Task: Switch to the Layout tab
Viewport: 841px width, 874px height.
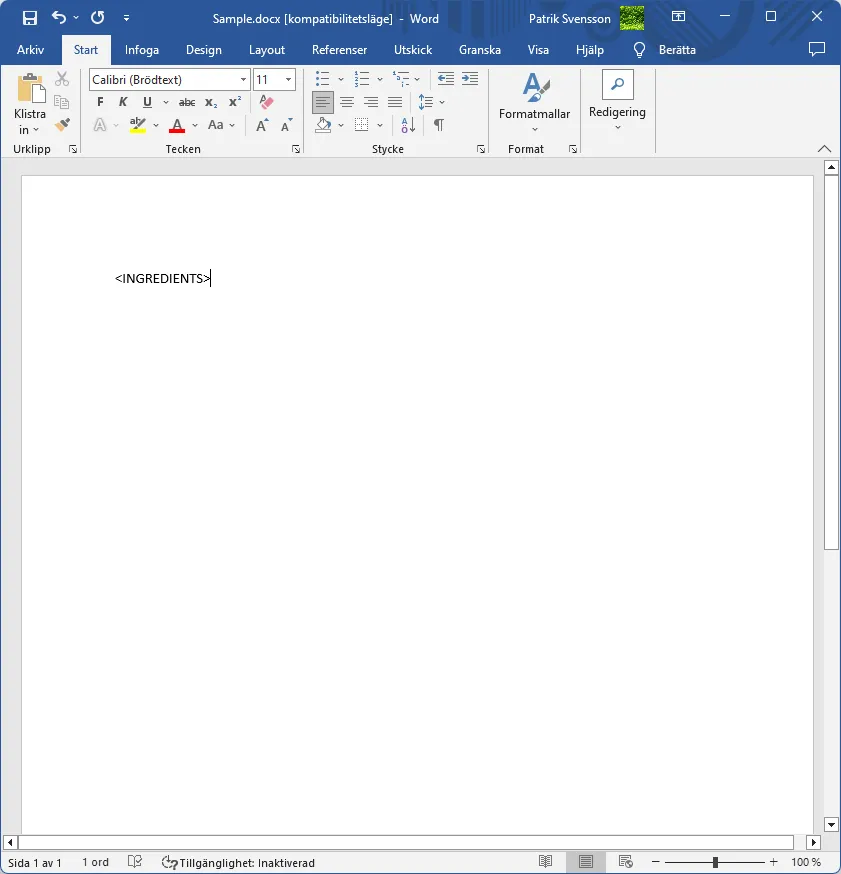Action: [266, 50]
